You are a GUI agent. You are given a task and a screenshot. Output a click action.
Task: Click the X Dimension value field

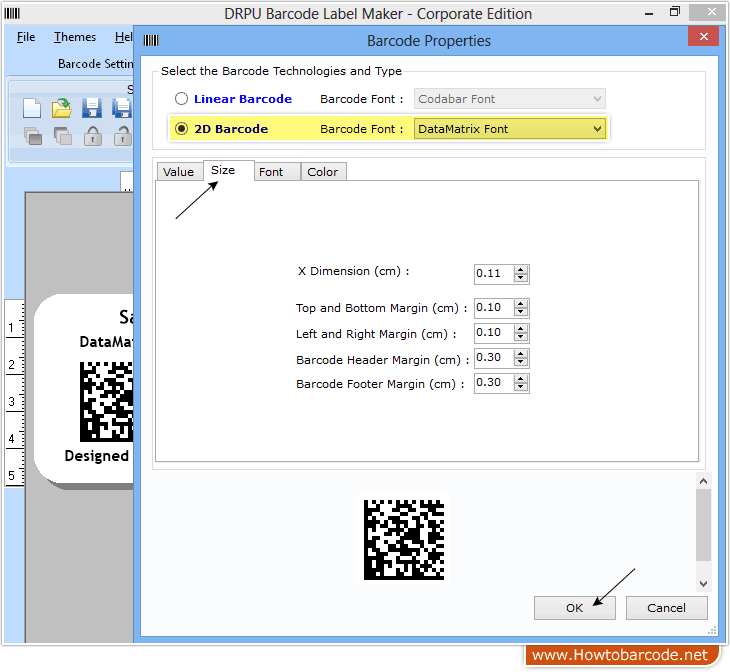click(494, 274)
